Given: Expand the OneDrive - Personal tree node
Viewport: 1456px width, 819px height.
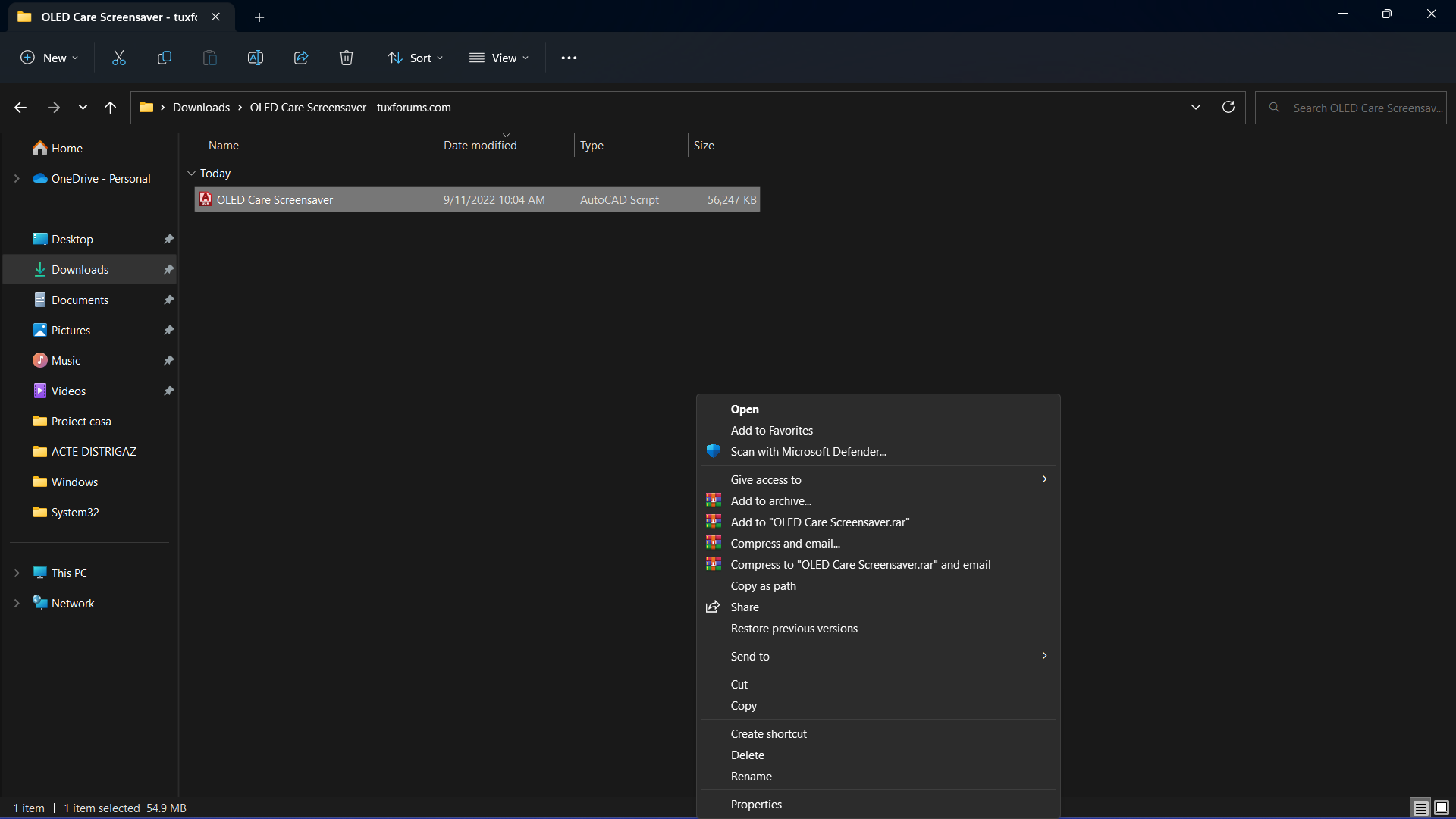Looking at the screenshot, I should [x=17, y=178].
